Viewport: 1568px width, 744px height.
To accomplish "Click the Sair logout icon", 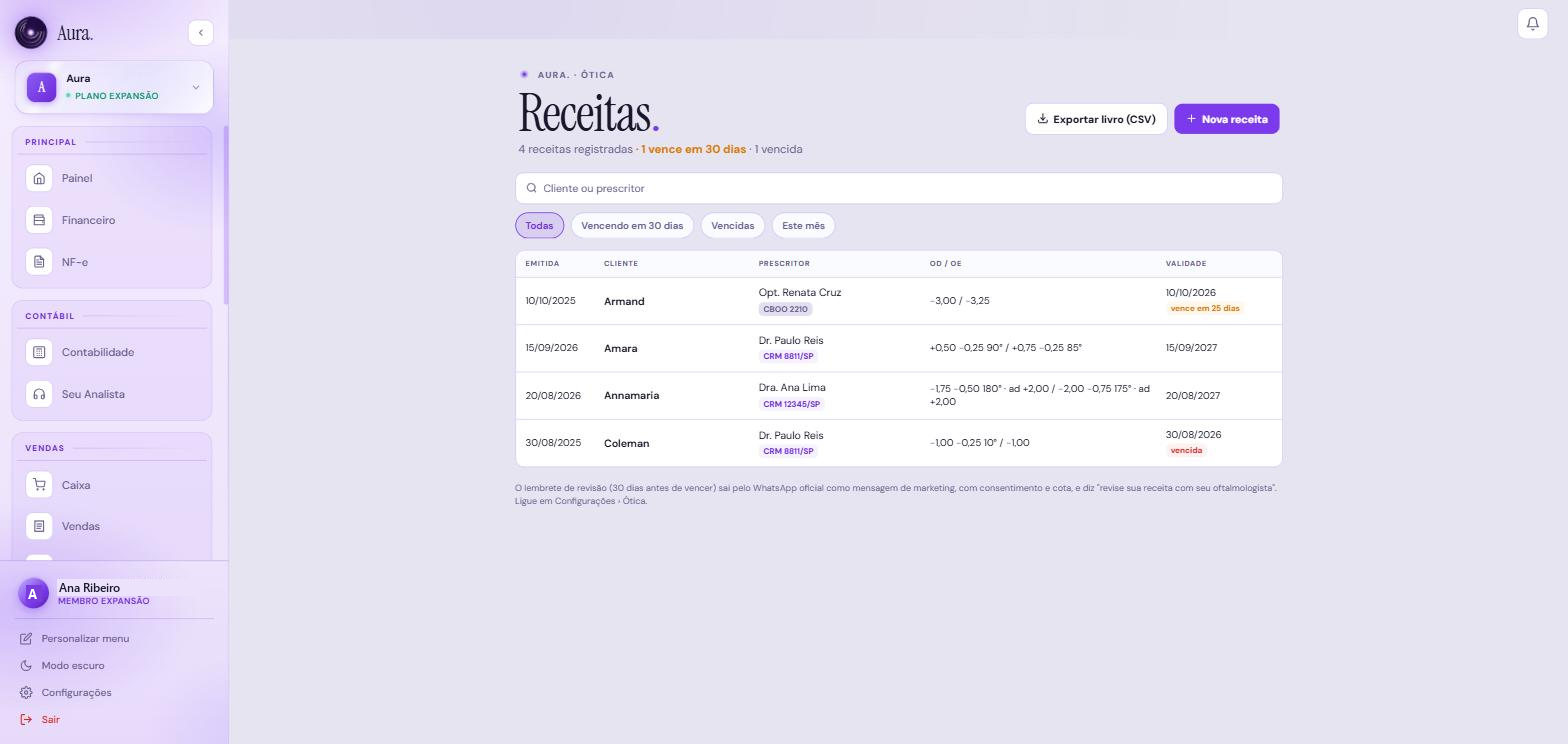I will (26, 719).
